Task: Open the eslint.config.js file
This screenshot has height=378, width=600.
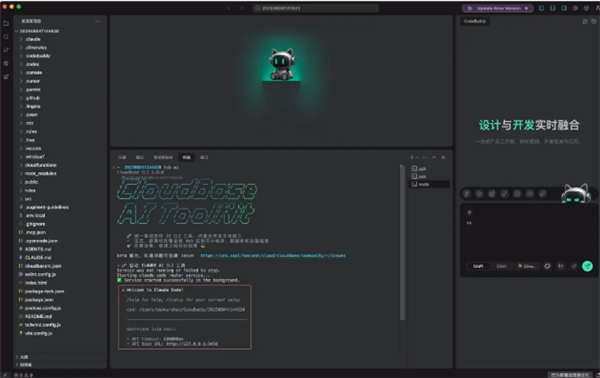Action: point(59,274)
